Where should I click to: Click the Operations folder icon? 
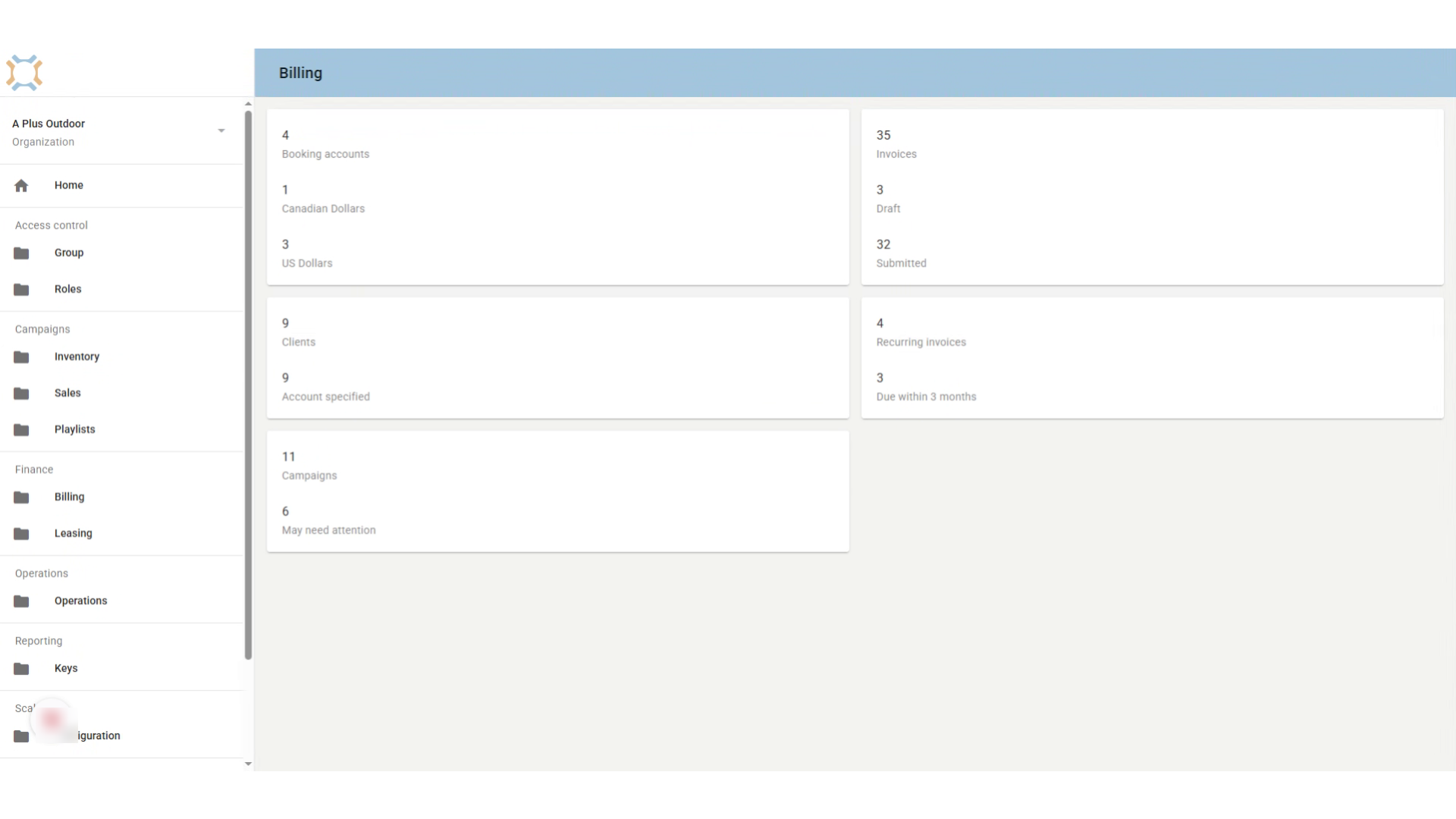[x=21, y=601]
